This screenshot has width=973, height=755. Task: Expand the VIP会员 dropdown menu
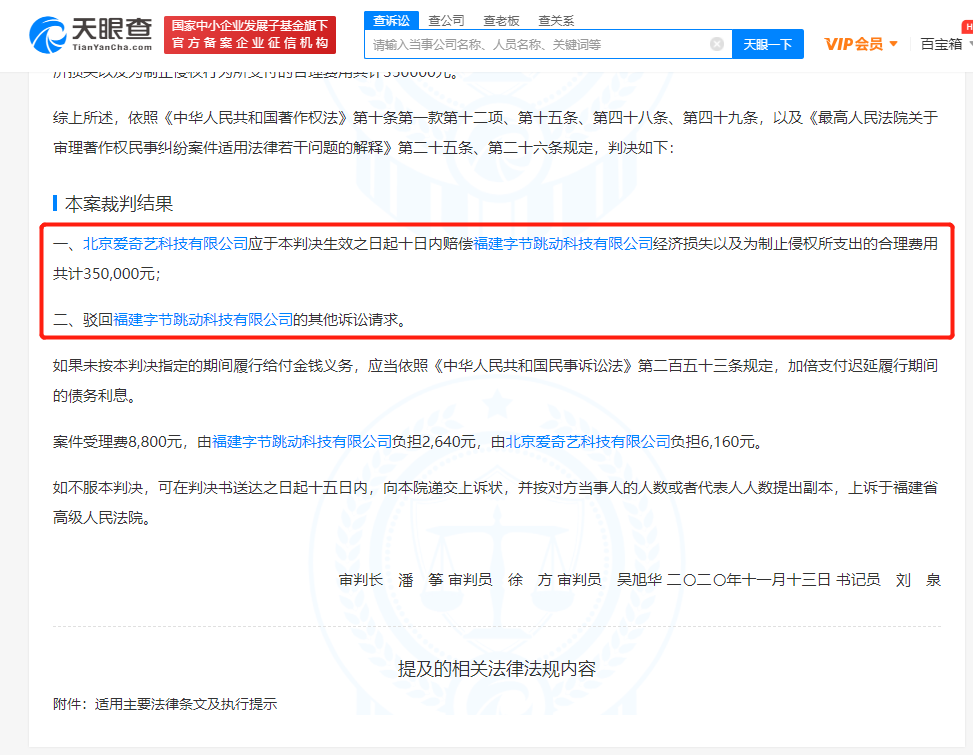[861, 44]
